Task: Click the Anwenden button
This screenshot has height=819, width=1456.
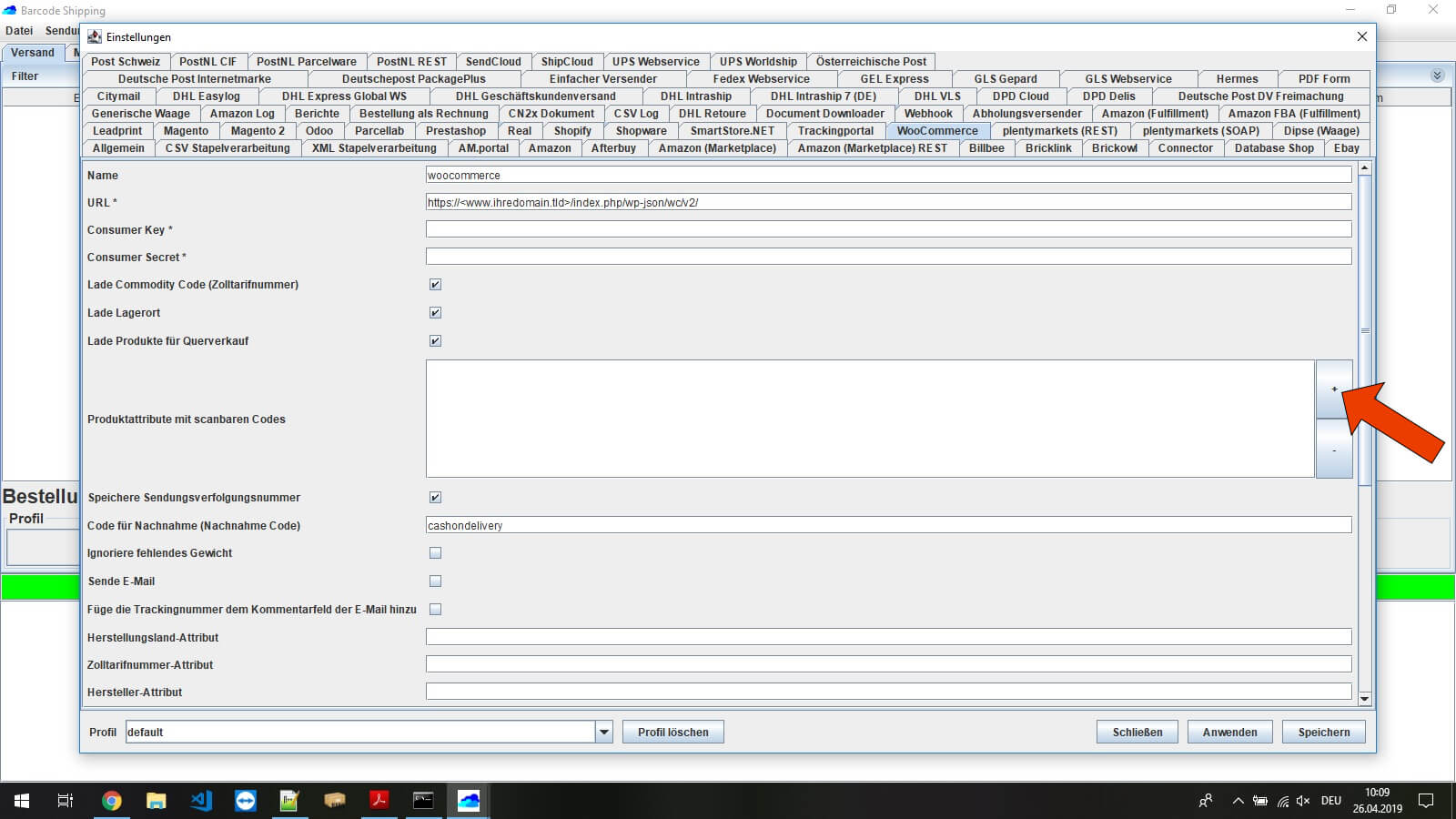Action: click(1229, 732)
